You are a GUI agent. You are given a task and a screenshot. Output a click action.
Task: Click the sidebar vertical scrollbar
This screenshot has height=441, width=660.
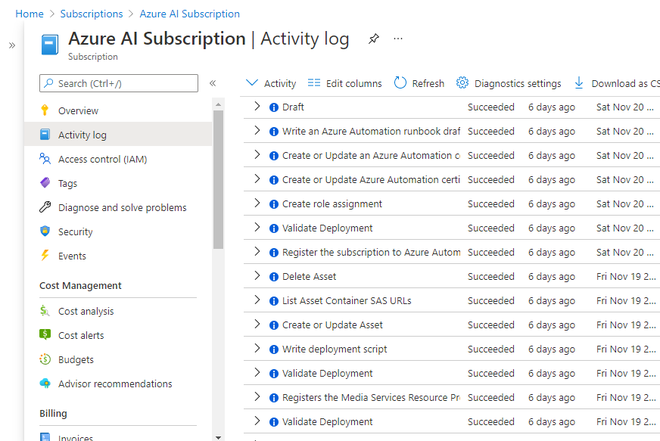tap(218, 180)
